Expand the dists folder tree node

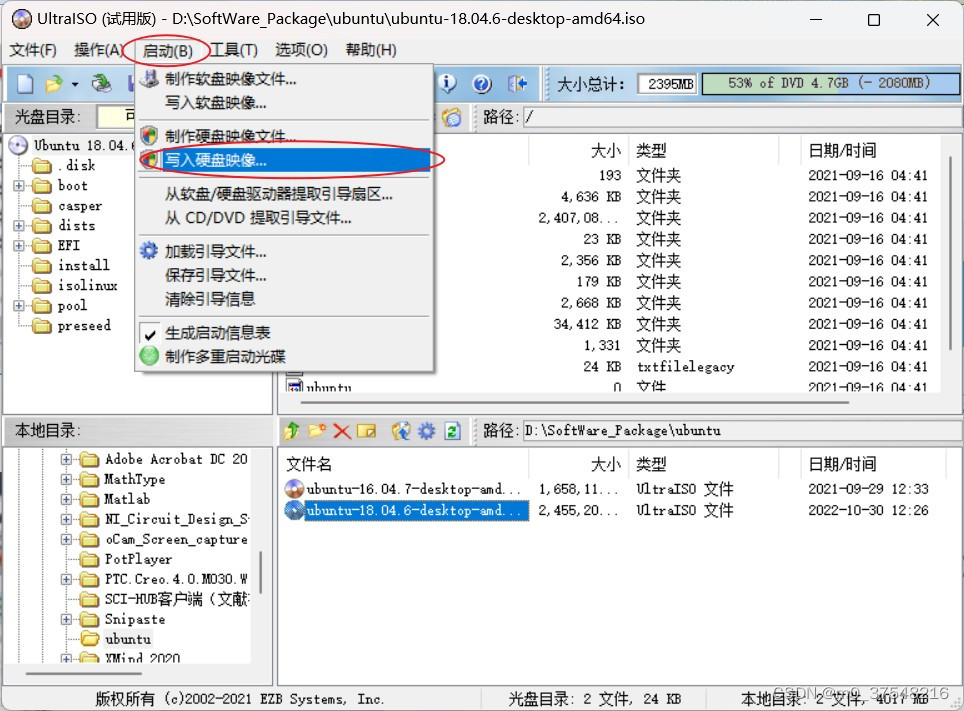click(19, 226)
